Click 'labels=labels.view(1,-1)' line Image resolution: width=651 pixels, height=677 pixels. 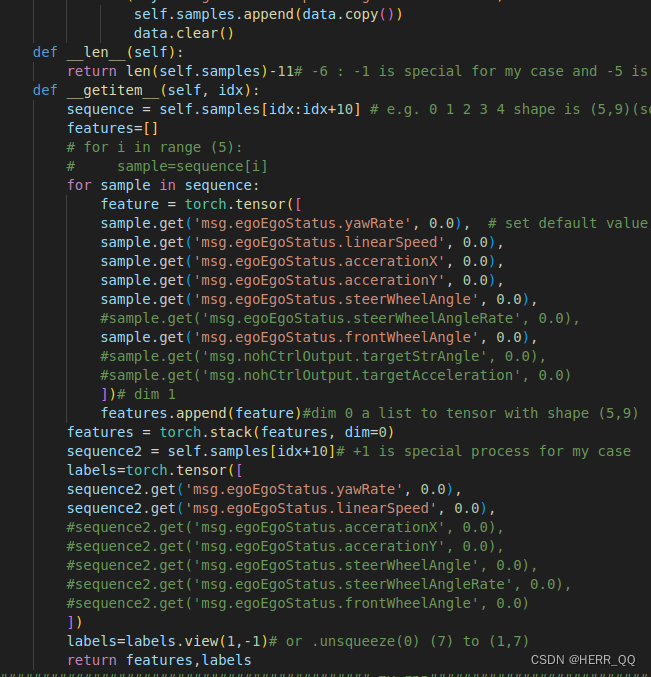(x=167, y=641)
